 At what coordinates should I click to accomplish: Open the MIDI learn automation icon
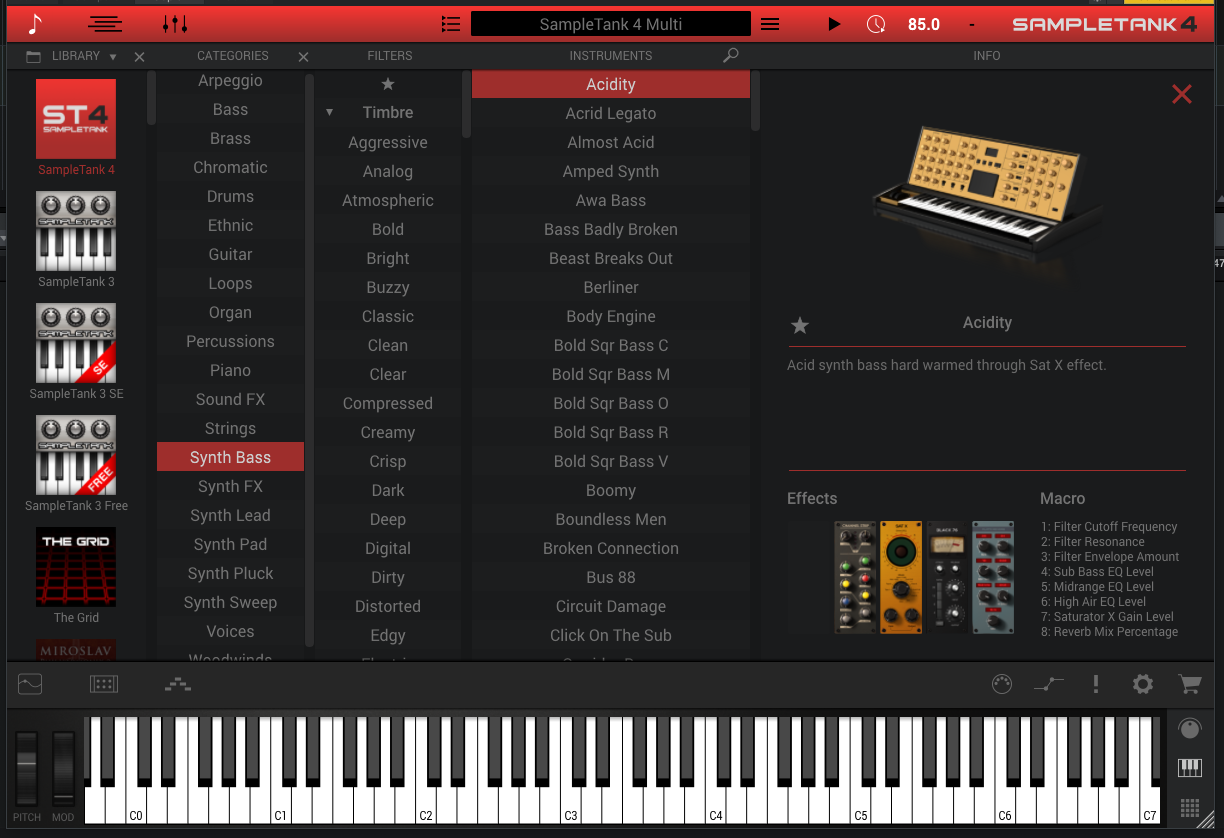(x=1049, y=684)
